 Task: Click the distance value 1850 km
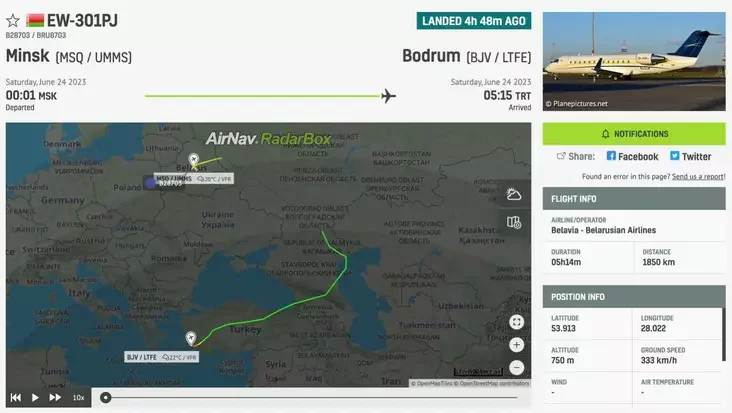tap(658, 262)
